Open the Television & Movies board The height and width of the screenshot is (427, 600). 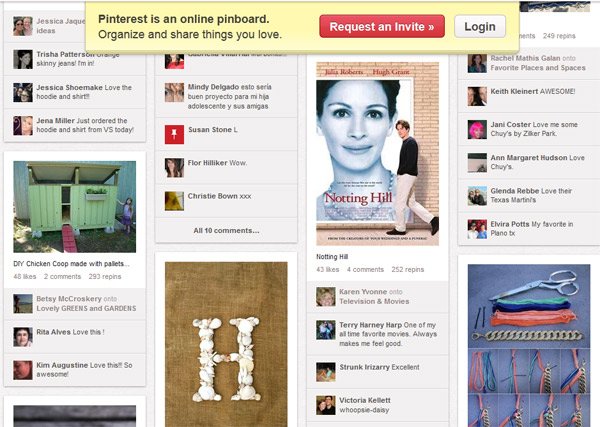pos(374,302)
